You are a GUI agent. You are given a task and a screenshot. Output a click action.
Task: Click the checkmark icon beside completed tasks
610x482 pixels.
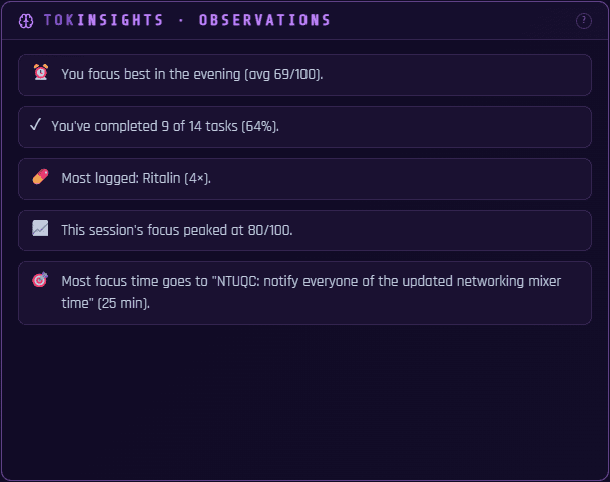click(35, 124)
